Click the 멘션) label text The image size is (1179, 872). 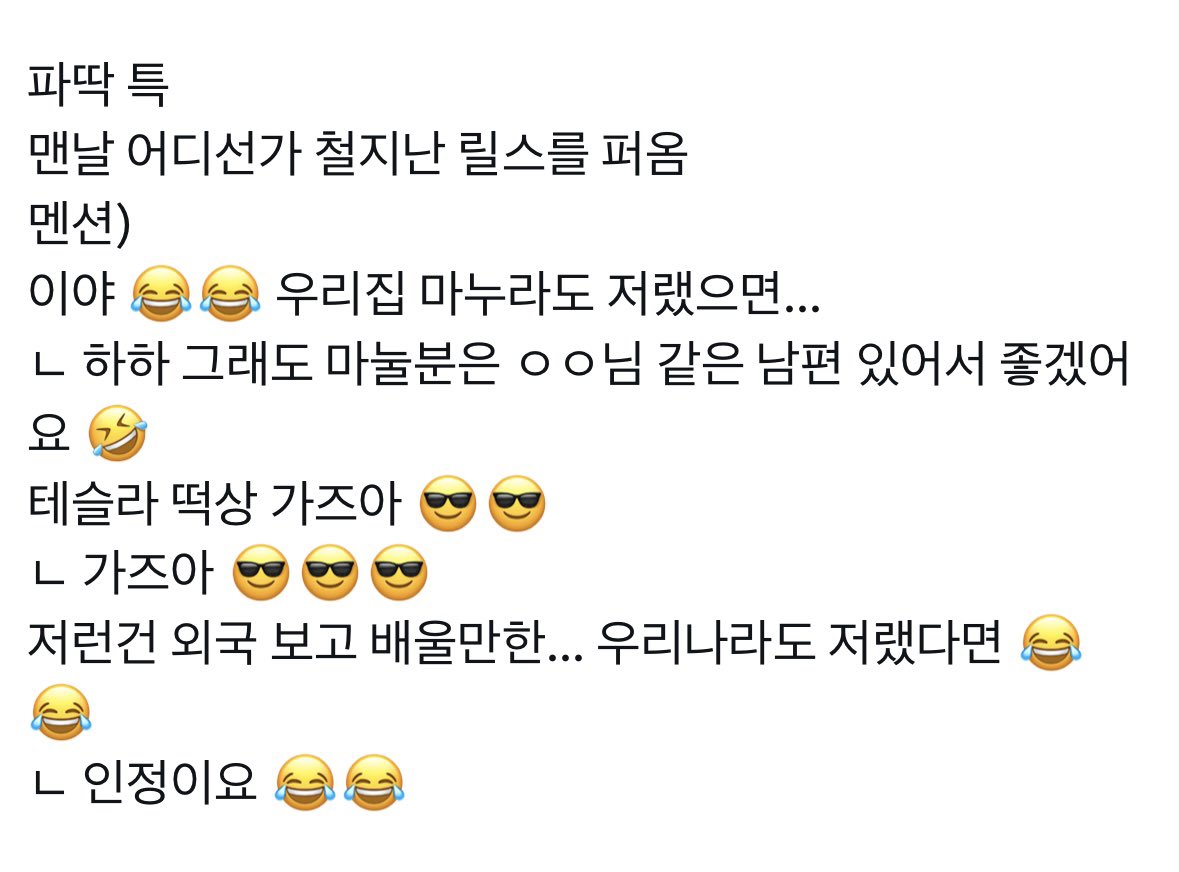tap(80, 223)
